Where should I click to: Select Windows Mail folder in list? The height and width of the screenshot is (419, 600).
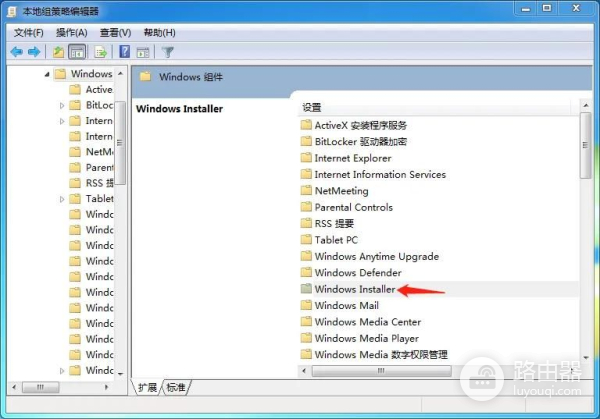(x=340, y=305)
